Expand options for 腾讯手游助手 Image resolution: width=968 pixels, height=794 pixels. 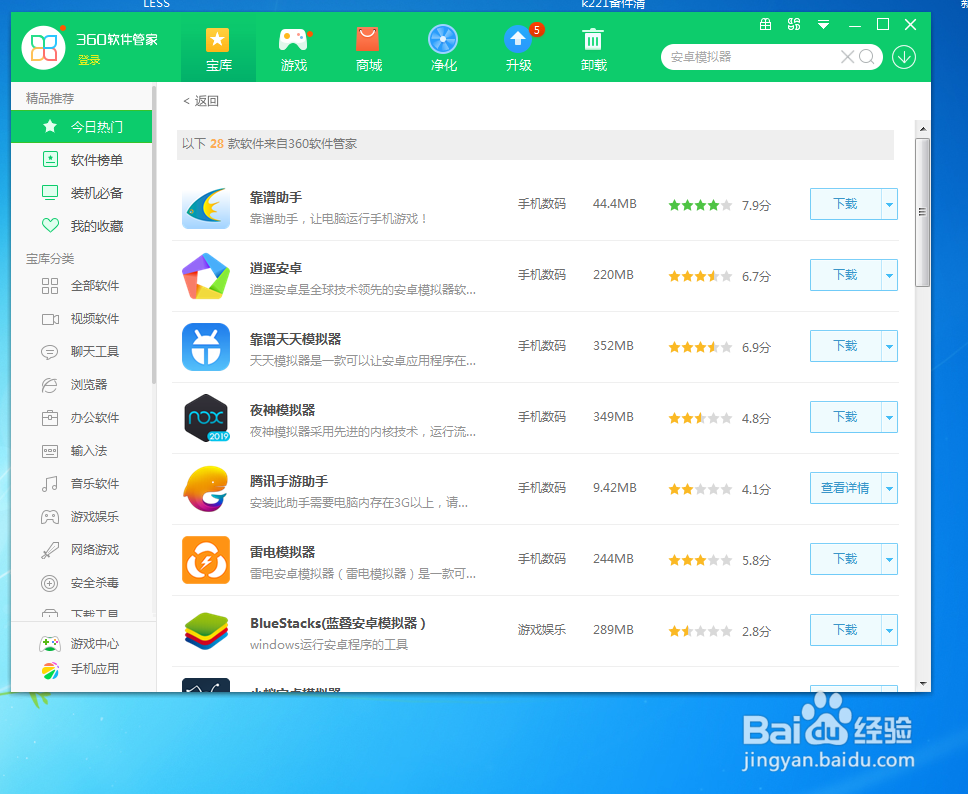(x=890, y=488)
